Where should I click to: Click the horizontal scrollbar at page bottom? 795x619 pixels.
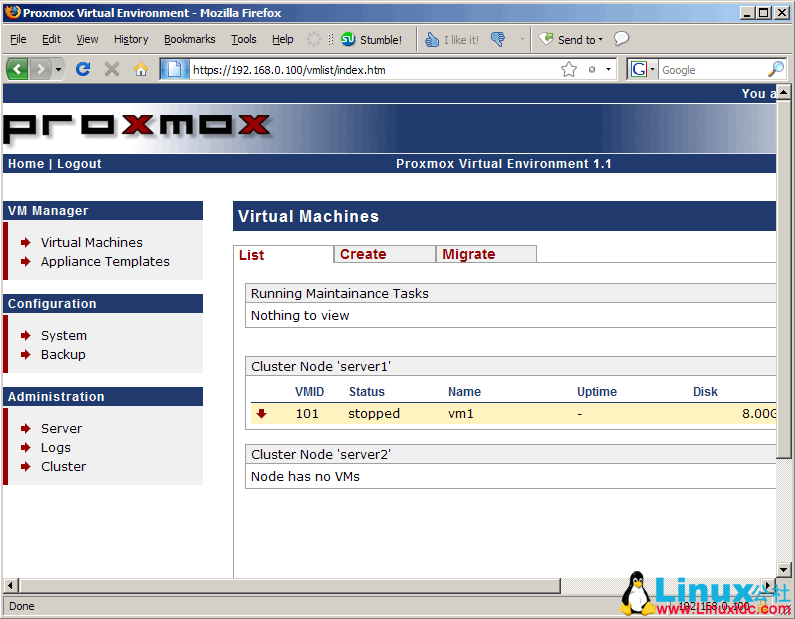click(x=300, y=585)
